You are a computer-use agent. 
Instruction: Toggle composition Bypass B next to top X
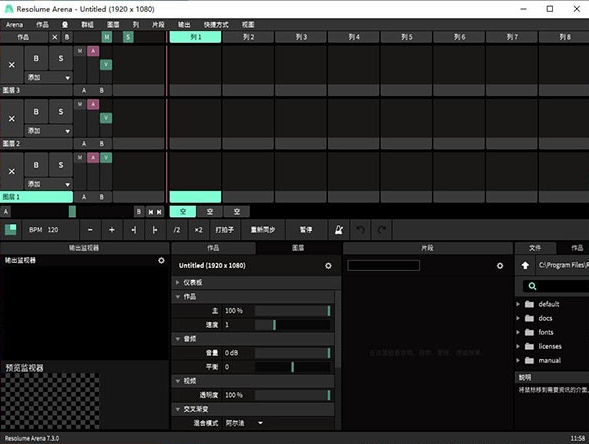[67, 37]
